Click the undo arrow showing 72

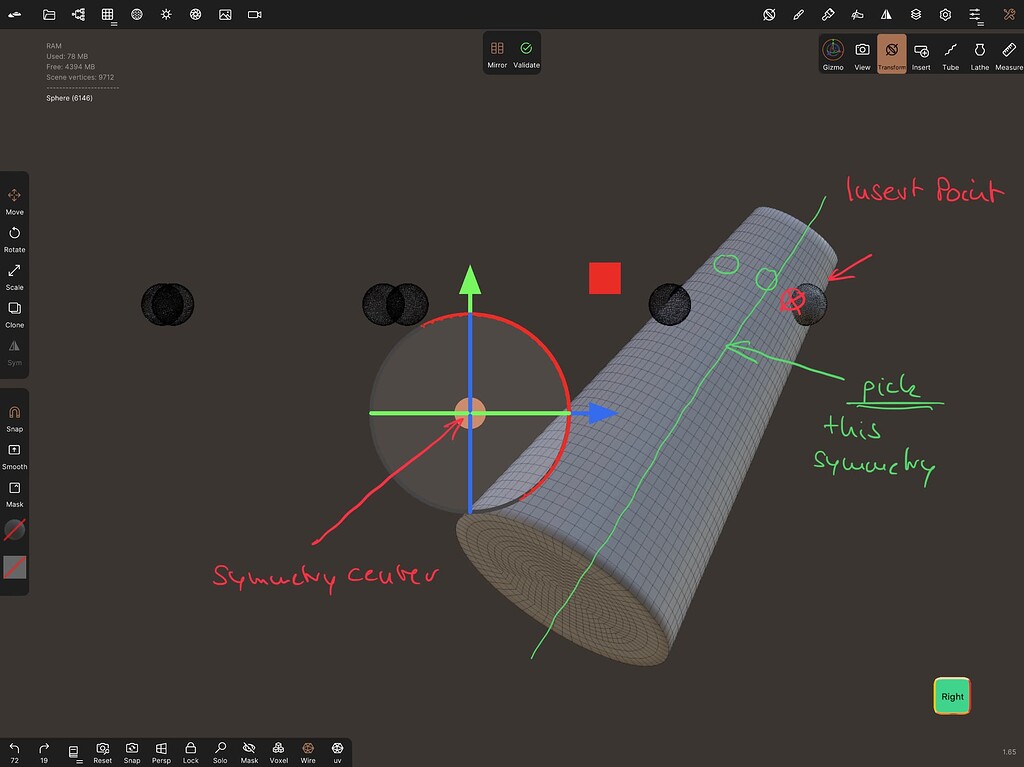(x=13, y=750)
